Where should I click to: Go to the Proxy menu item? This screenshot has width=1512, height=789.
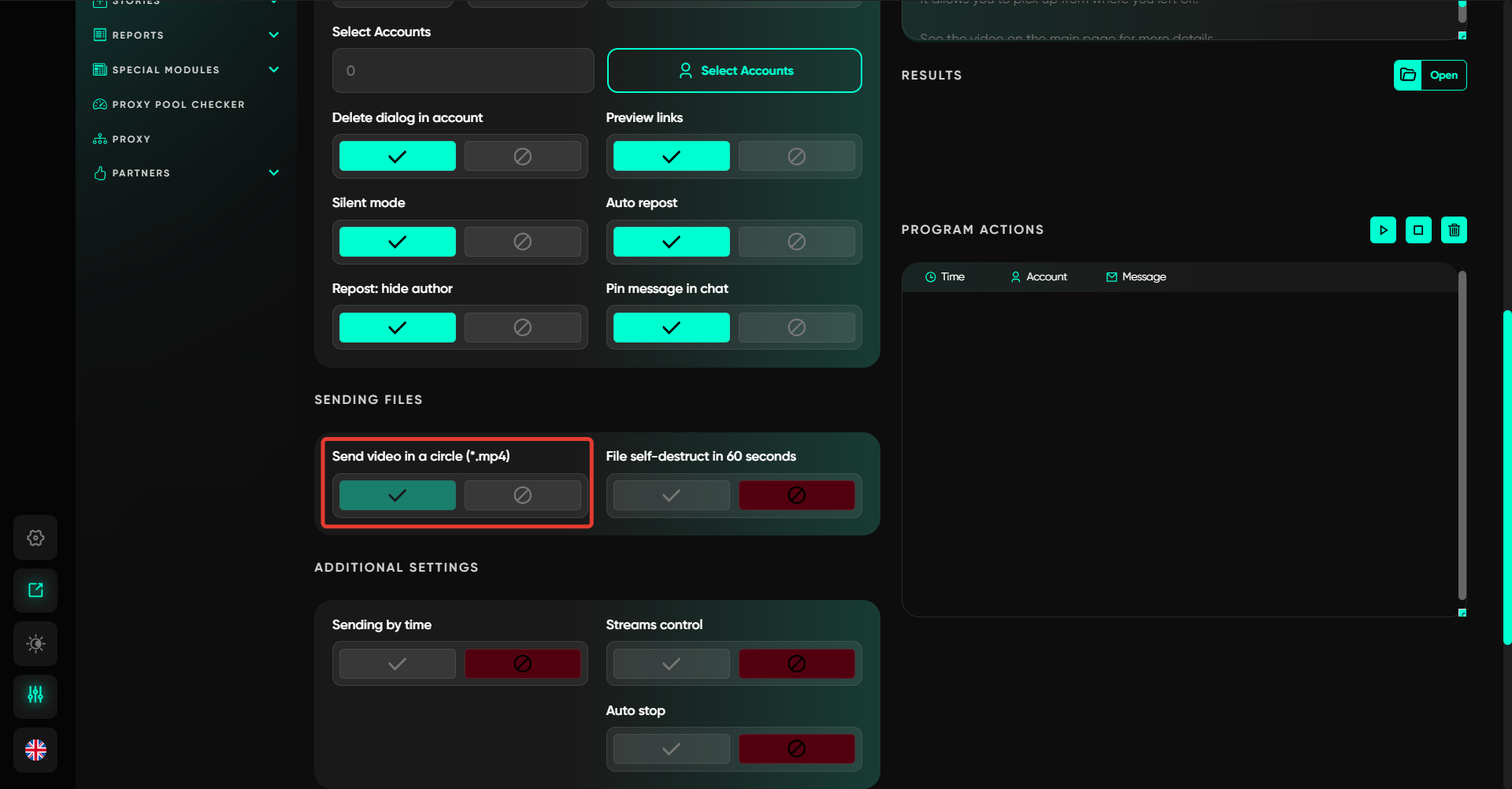point(131,139)
